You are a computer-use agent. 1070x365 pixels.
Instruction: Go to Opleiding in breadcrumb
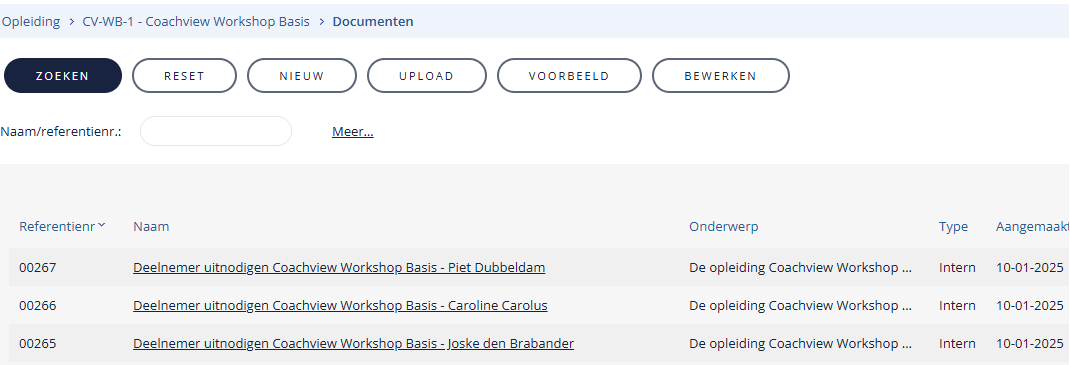click(x=31, y=21)
